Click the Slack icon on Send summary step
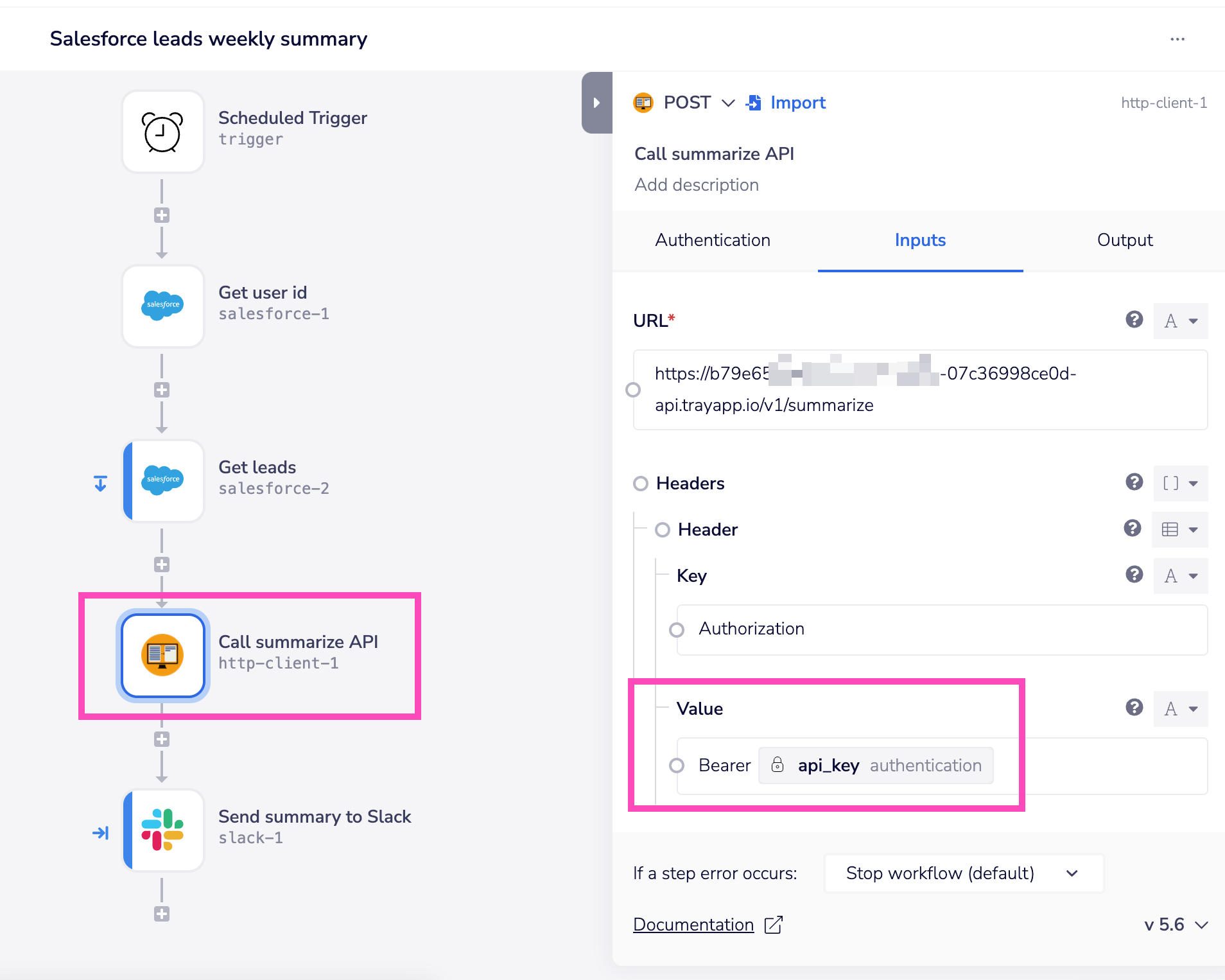The image size is (1225, 980). pos(163,830)
